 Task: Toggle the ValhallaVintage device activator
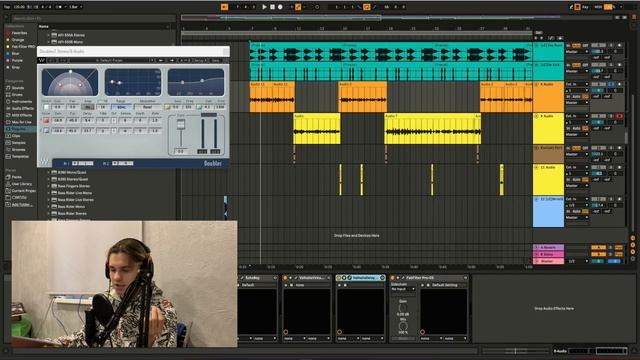point(285,278)
